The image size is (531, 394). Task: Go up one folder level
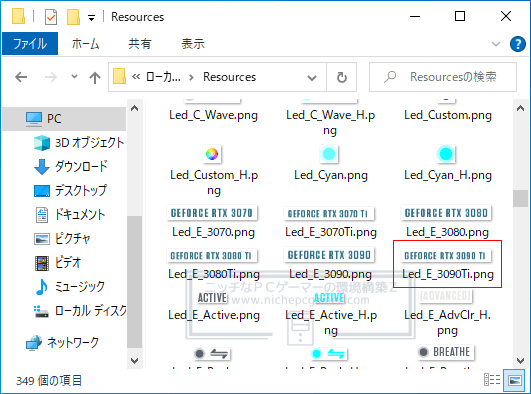coord(95,78)
